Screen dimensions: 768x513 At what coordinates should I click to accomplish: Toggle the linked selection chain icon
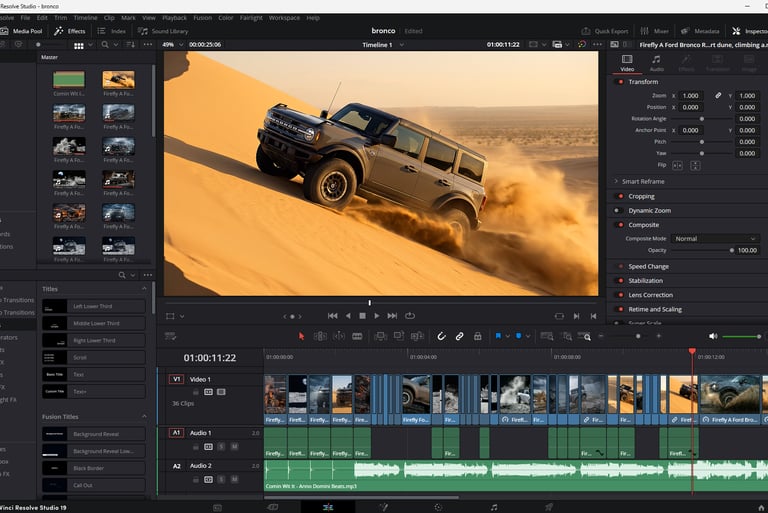(459, 336)
